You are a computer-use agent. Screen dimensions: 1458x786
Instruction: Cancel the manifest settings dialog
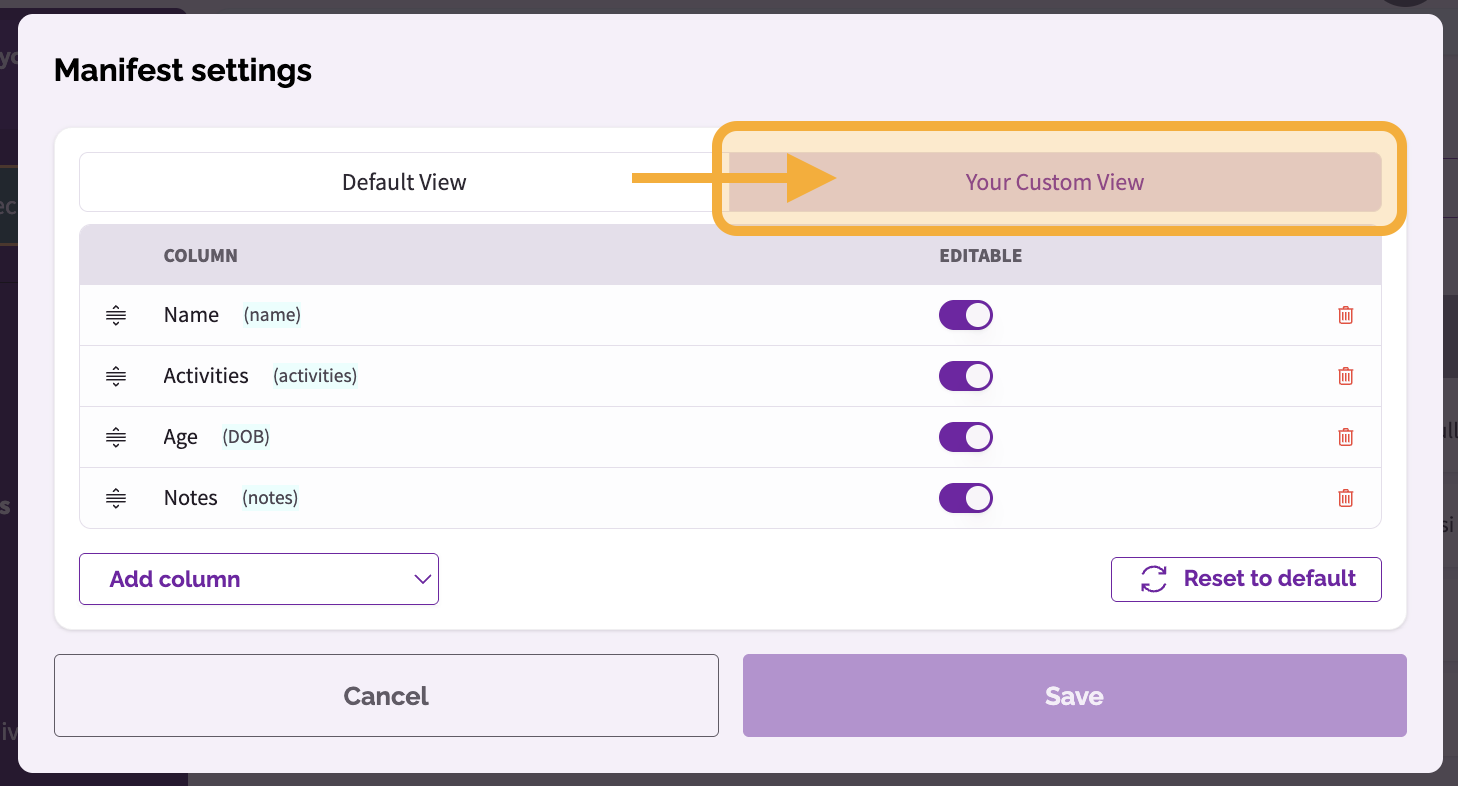coord(386,696)
